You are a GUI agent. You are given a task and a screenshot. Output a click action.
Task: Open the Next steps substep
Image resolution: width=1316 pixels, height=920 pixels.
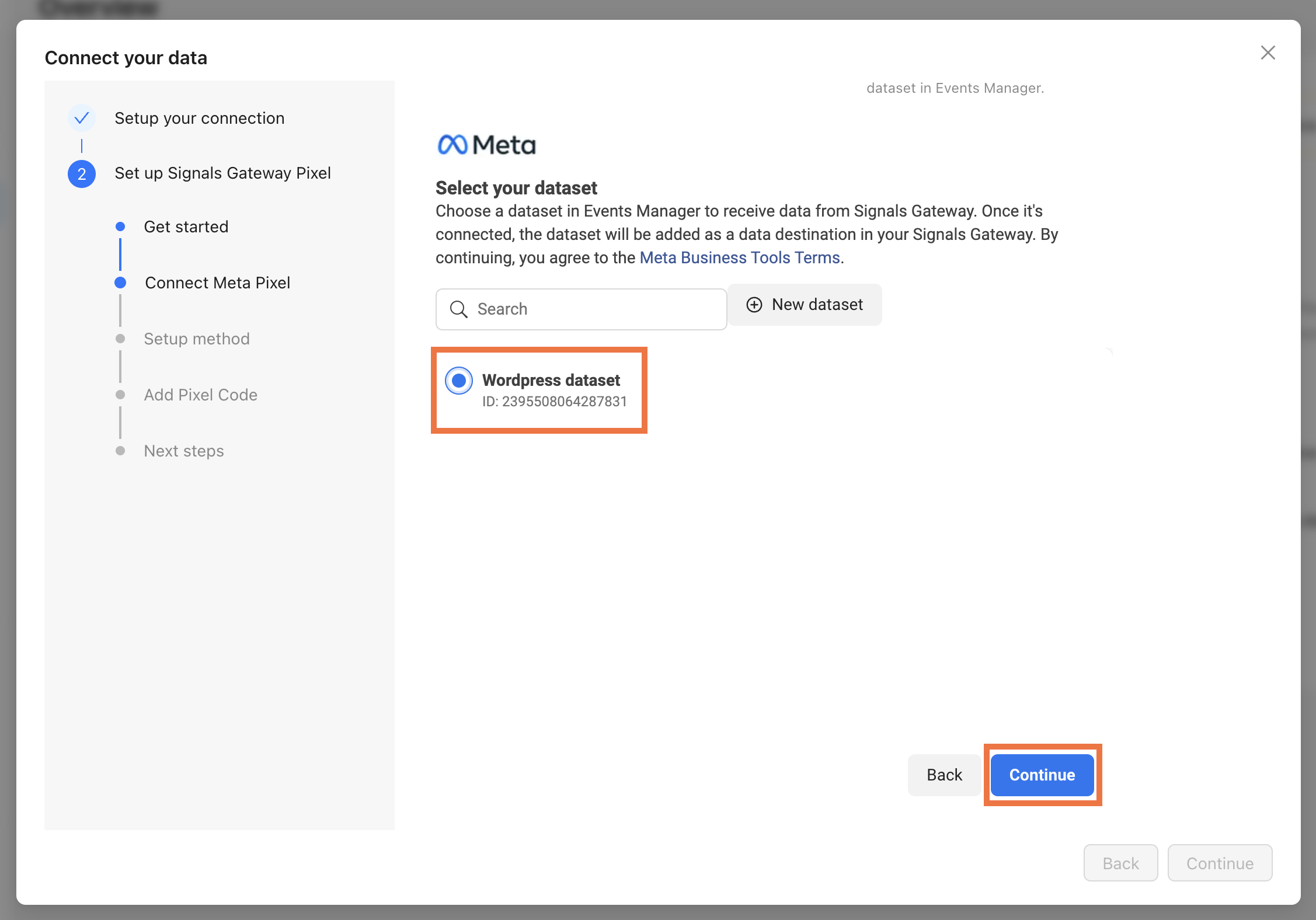tap(184, 451)
